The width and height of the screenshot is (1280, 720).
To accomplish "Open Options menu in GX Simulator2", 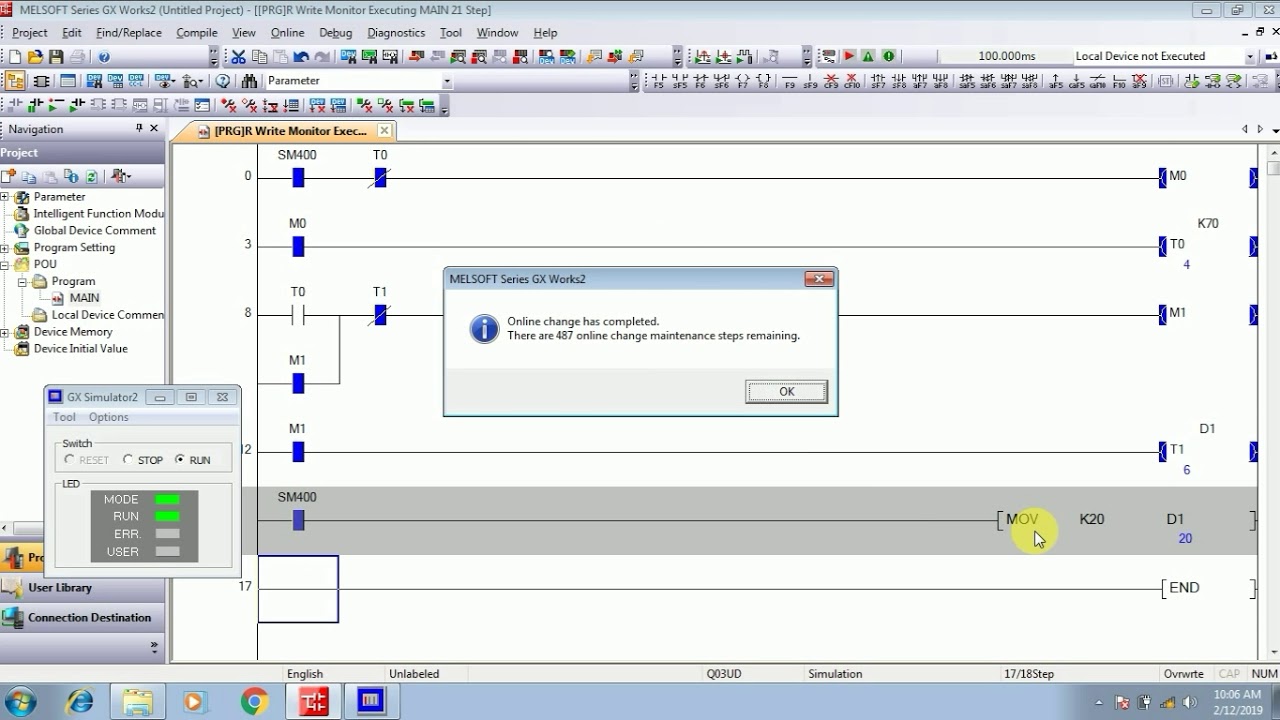I will tap(108, 417).
